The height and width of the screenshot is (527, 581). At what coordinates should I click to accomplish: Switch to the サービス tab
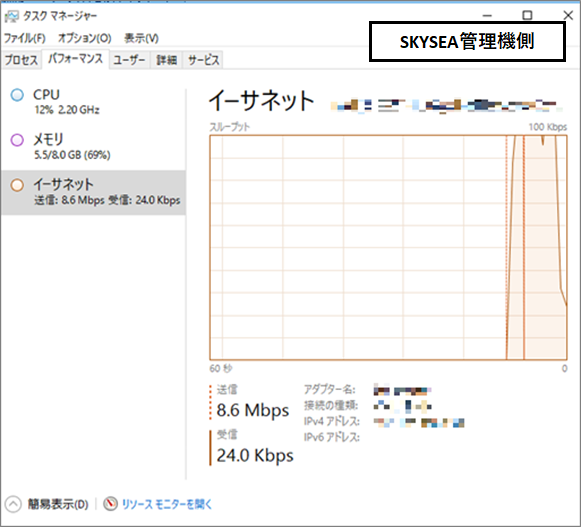click(203, 60)
